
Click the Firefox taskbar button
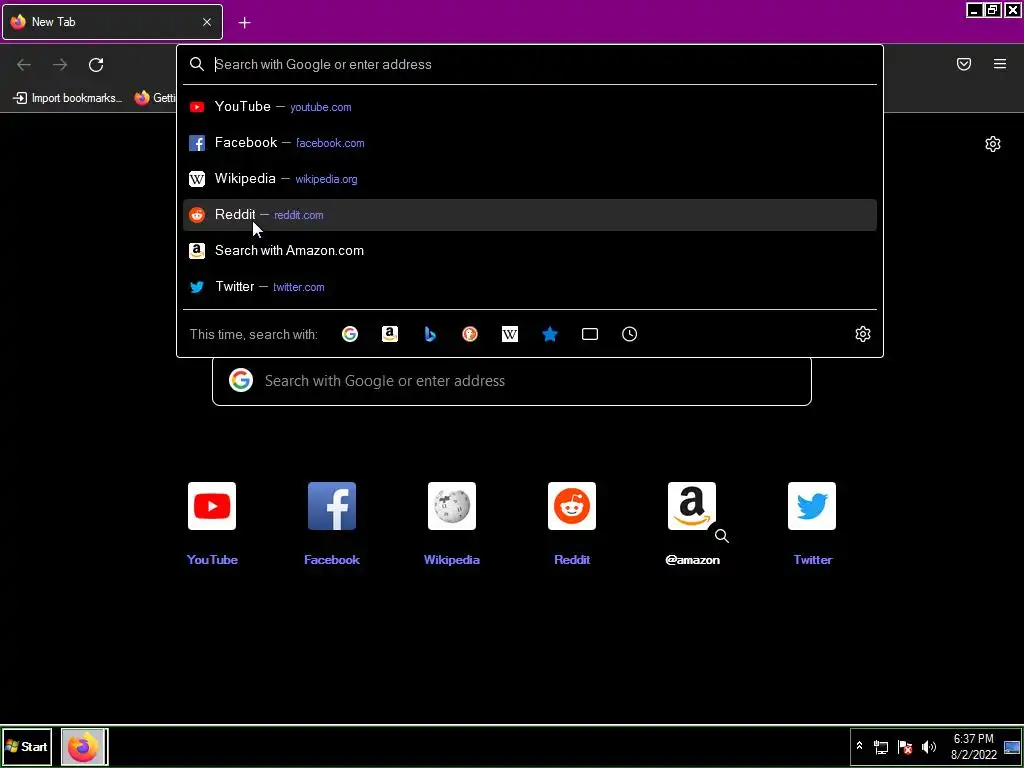(x=84, y=746)
